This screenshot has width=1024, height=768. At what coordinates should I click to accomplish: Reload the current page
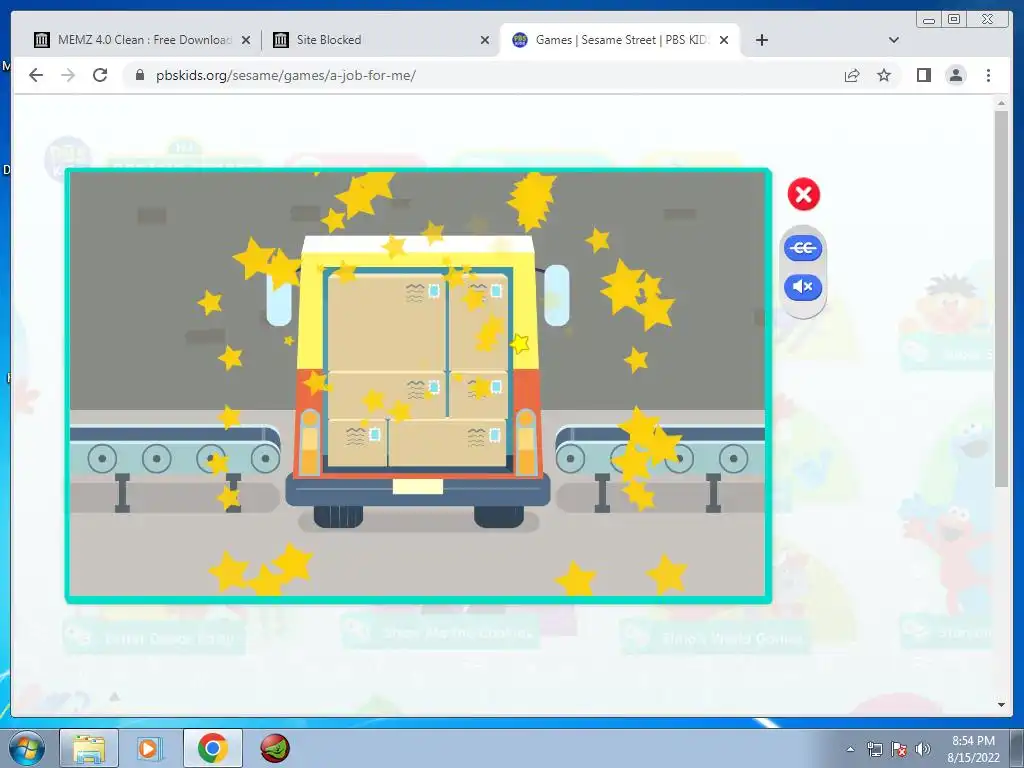point(100,75)
